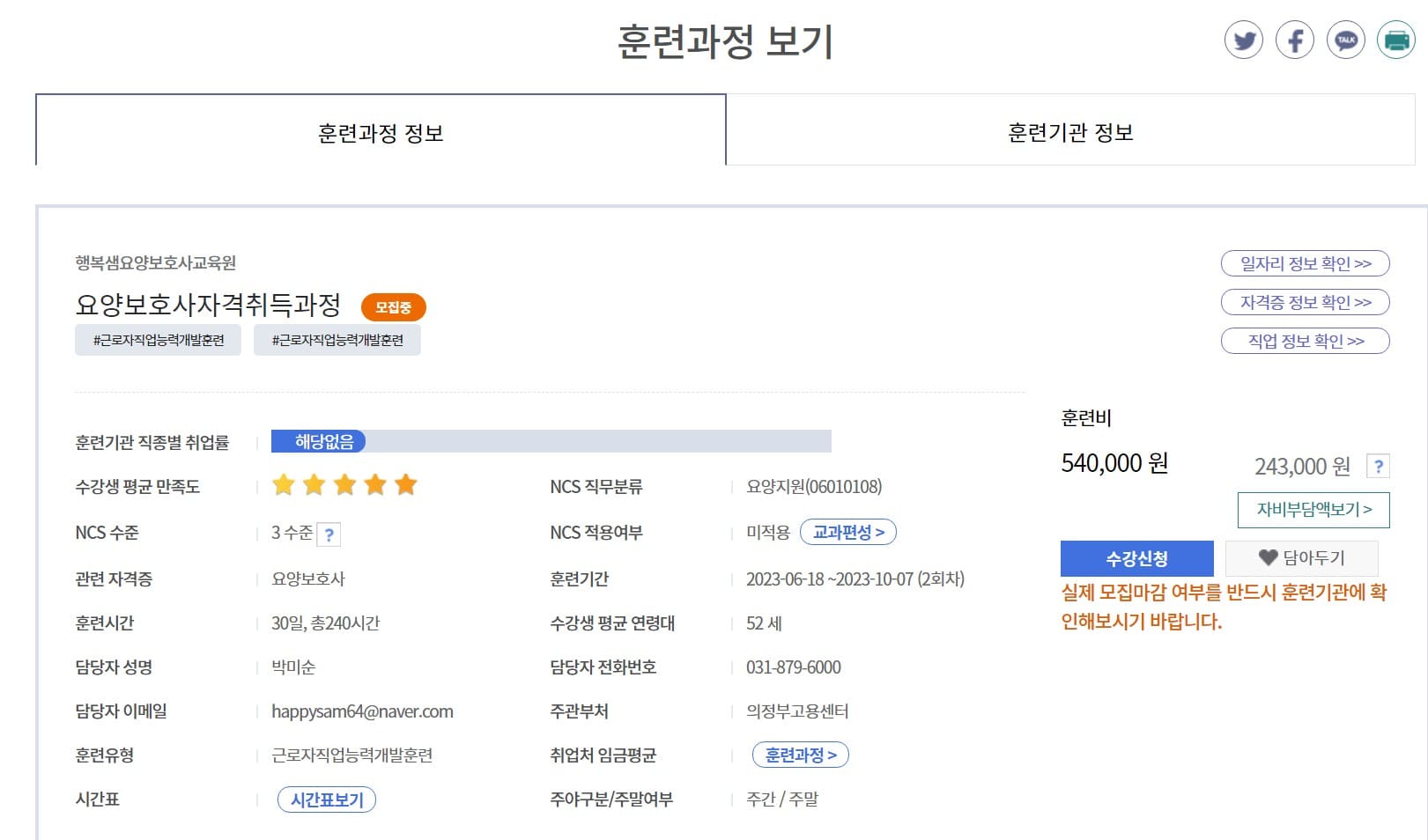Click the 수강신청 button

(x=1137, y=557)
